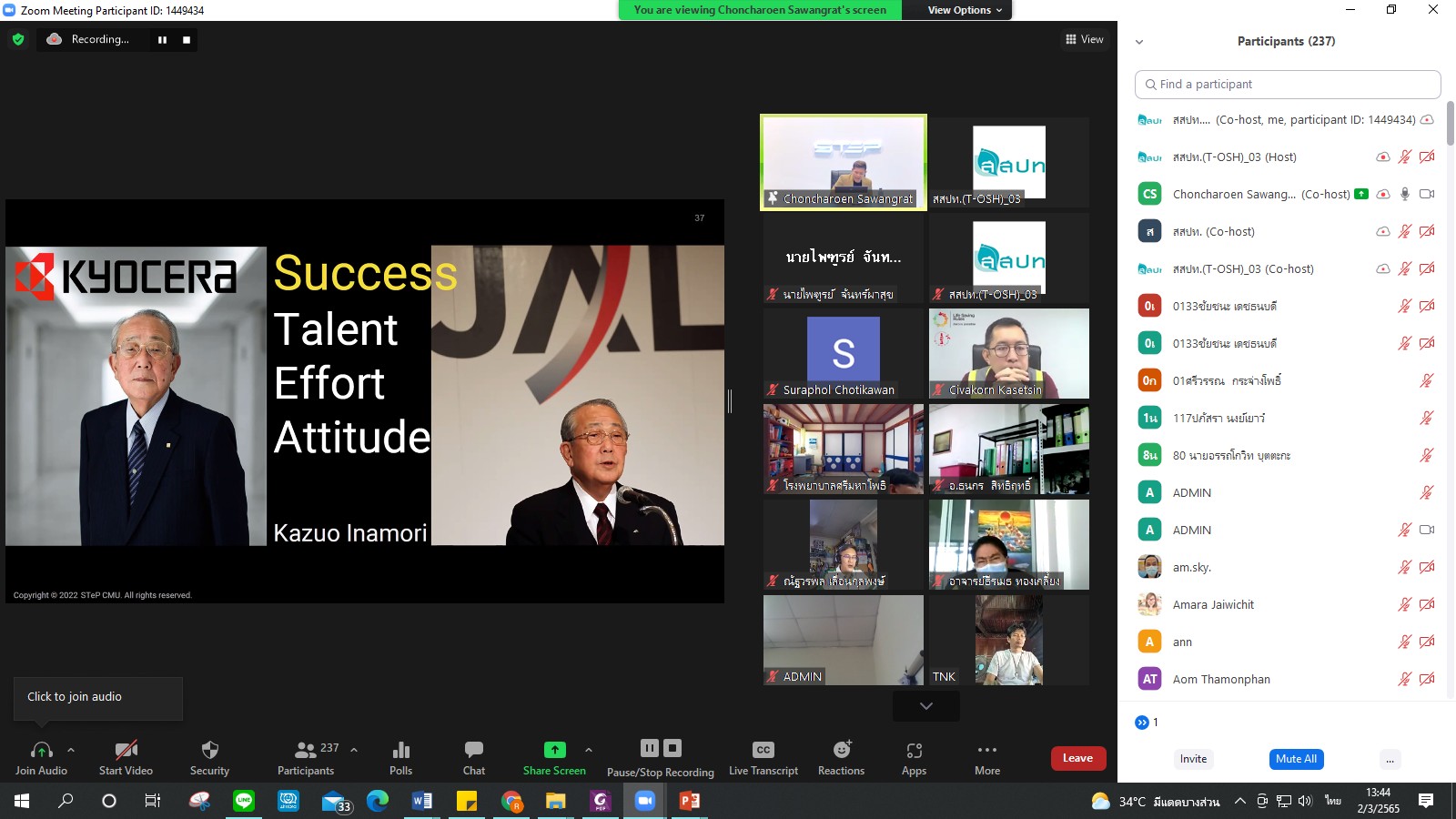Select the ADMIN video thumbnail
This screenshot has height=819, width=1456.
coord(844,640)
